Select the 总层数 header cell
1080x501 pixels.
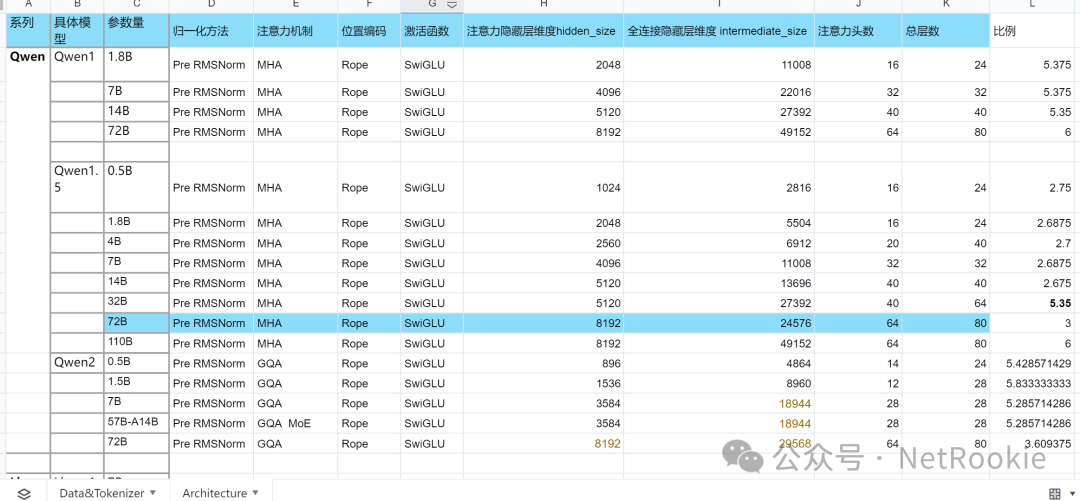[946, 31]
